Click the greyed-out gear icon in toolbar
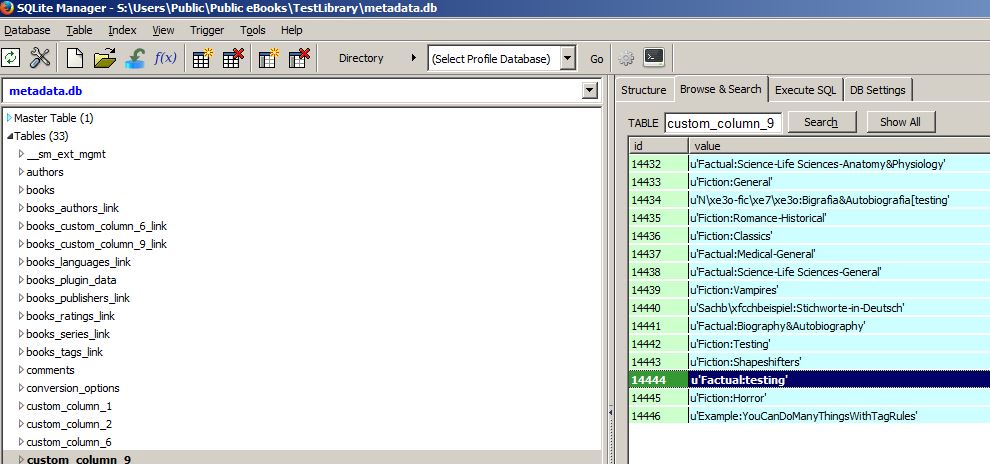Viewport: 990px width, 464px height. click(x=626, y=59)
